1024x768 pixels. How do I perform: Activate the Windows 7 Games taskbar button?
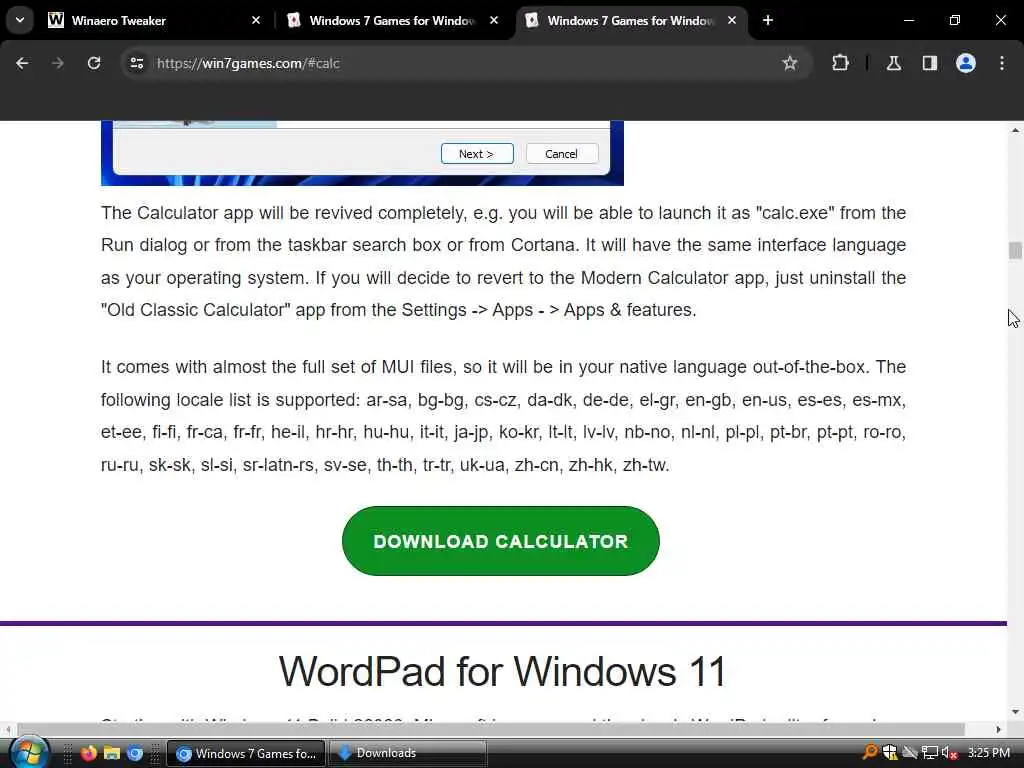[246, 754]
